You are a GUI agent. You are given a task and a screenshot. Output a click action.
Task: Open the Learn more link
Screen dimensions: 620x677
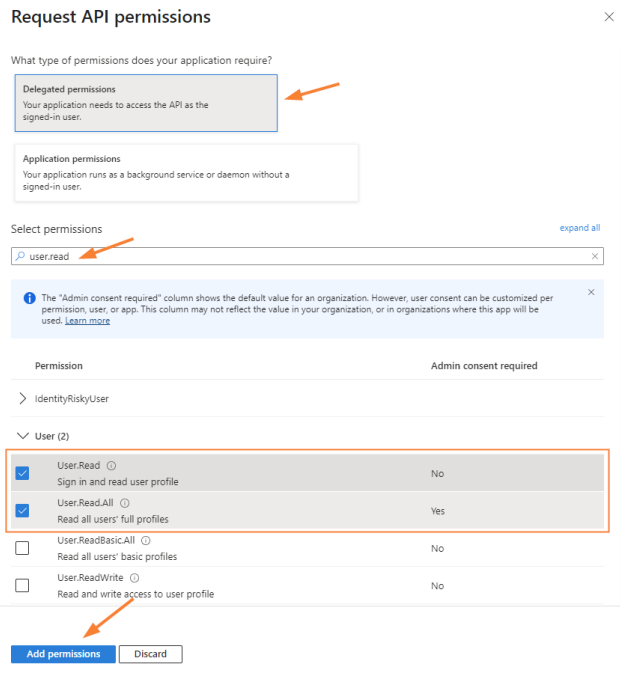(x=87, y=321)
